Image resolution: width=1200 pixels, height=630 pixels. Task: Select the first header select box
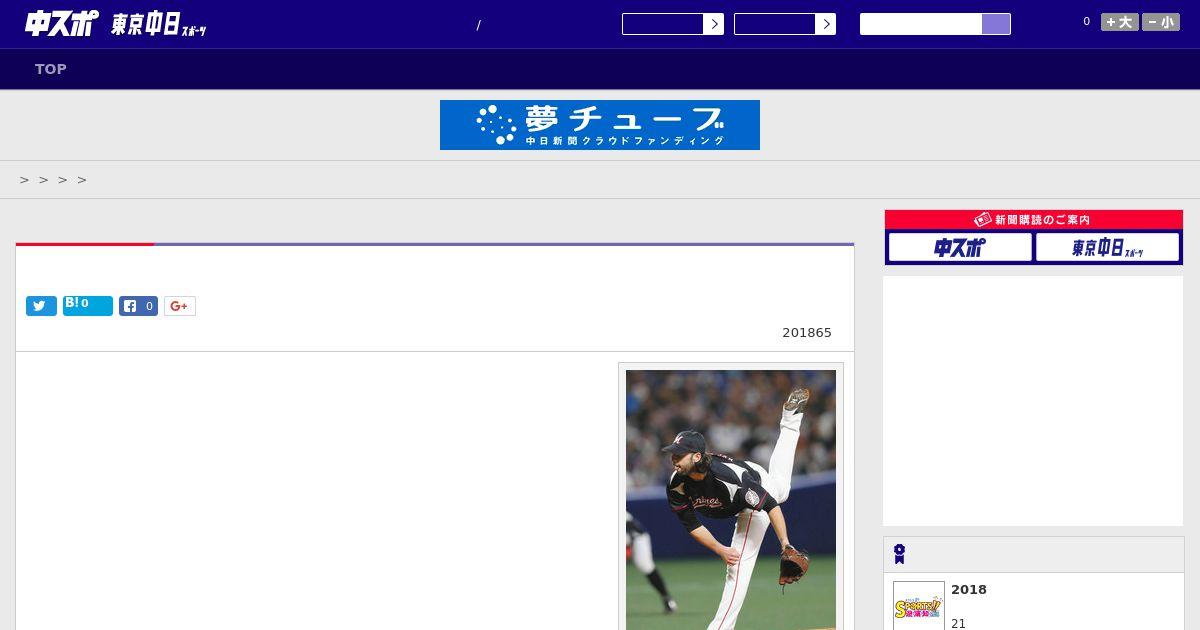pyautogui.click(x=662, y=24)
